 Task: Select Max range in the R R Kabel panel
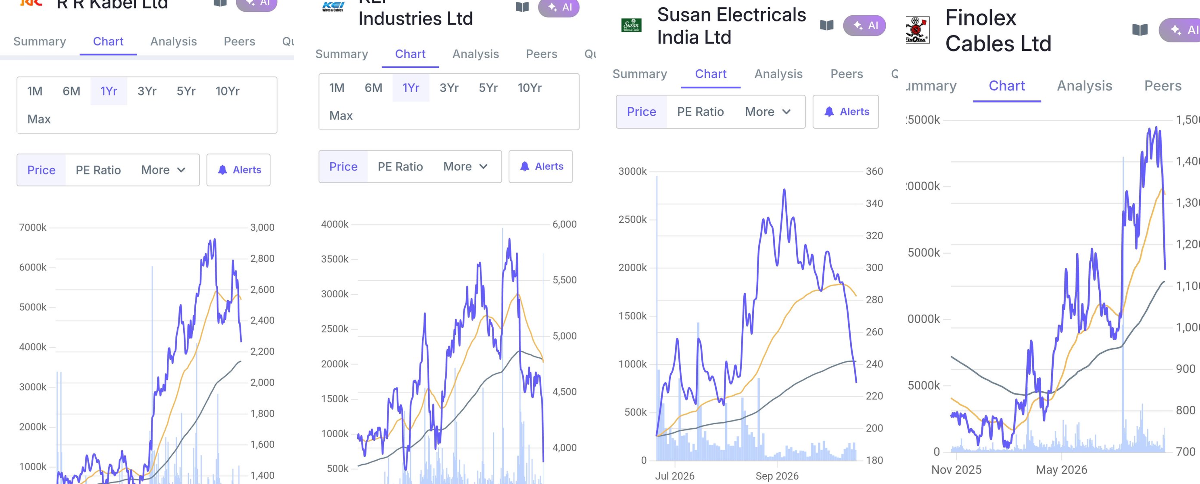[x=39, y=119]
